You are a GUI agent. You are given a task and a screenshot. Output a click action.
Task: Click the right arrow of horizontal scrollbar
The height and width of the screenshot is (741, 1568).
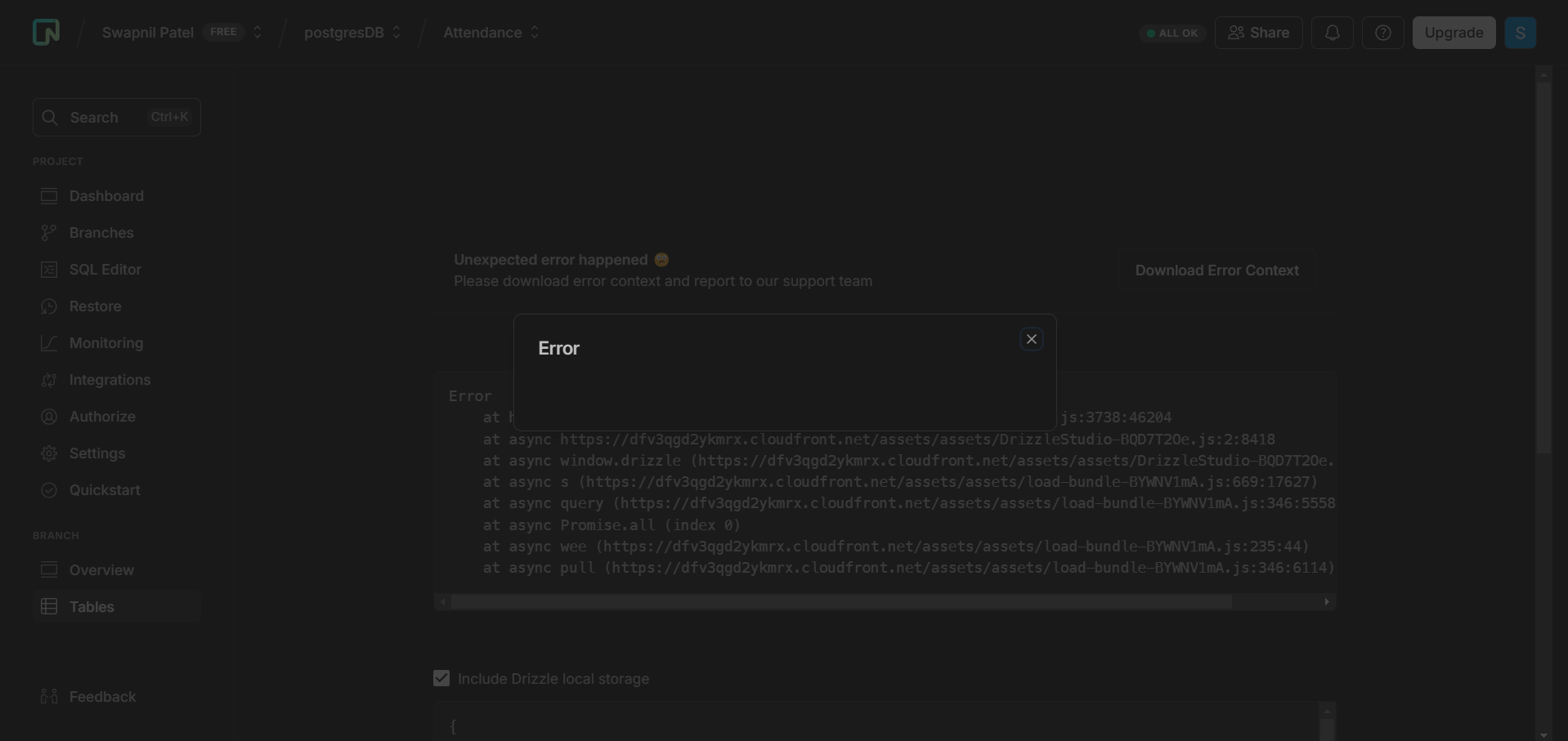pyautogui.click(x=1327, y=601)
